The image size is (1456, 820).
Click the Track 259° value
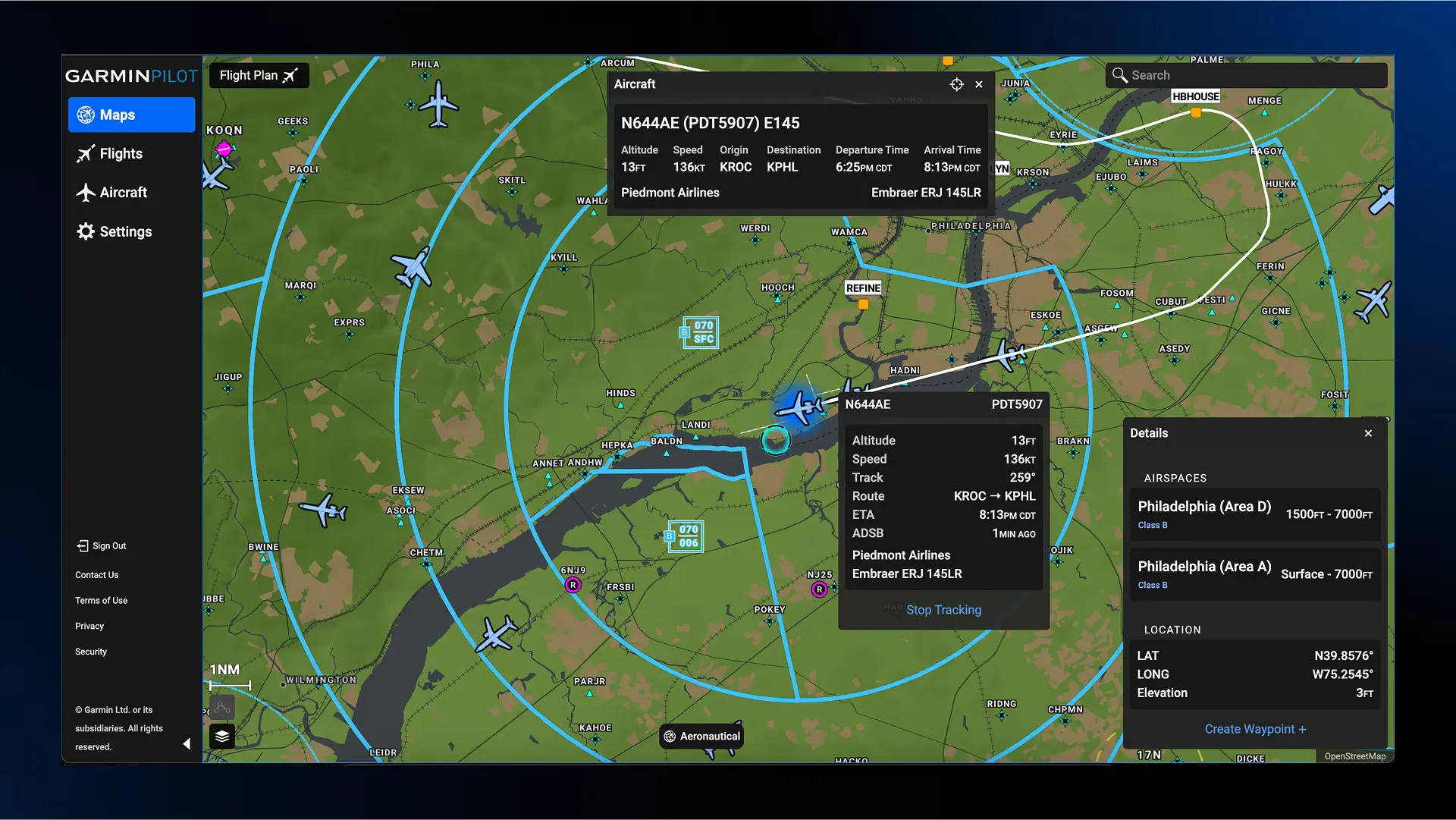click(1022, 477)
